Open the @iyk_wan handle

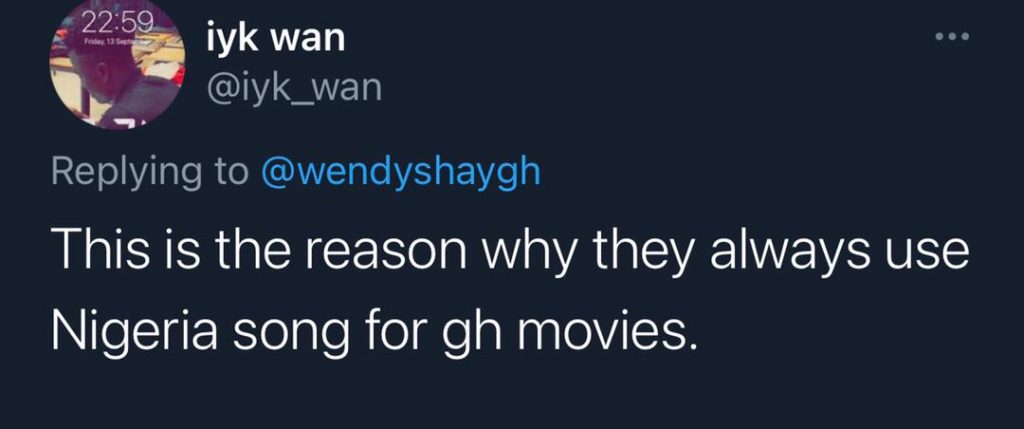coord(294,89)
